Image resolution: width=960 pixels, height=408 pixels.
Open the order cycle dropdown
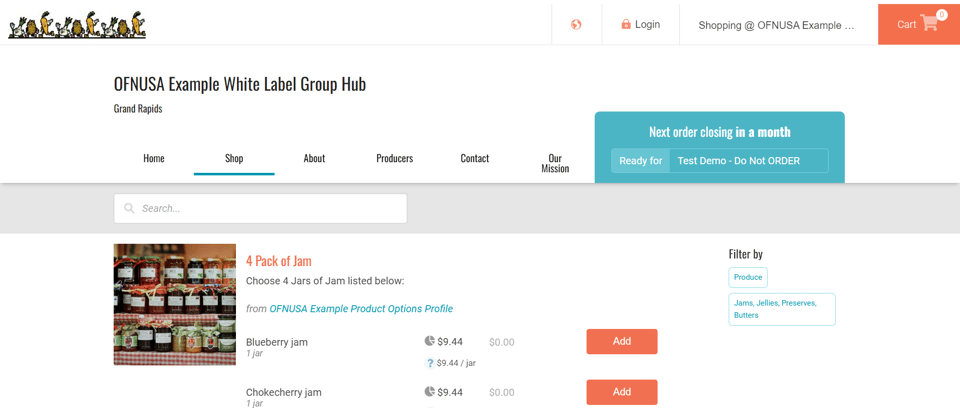[748, 160]
